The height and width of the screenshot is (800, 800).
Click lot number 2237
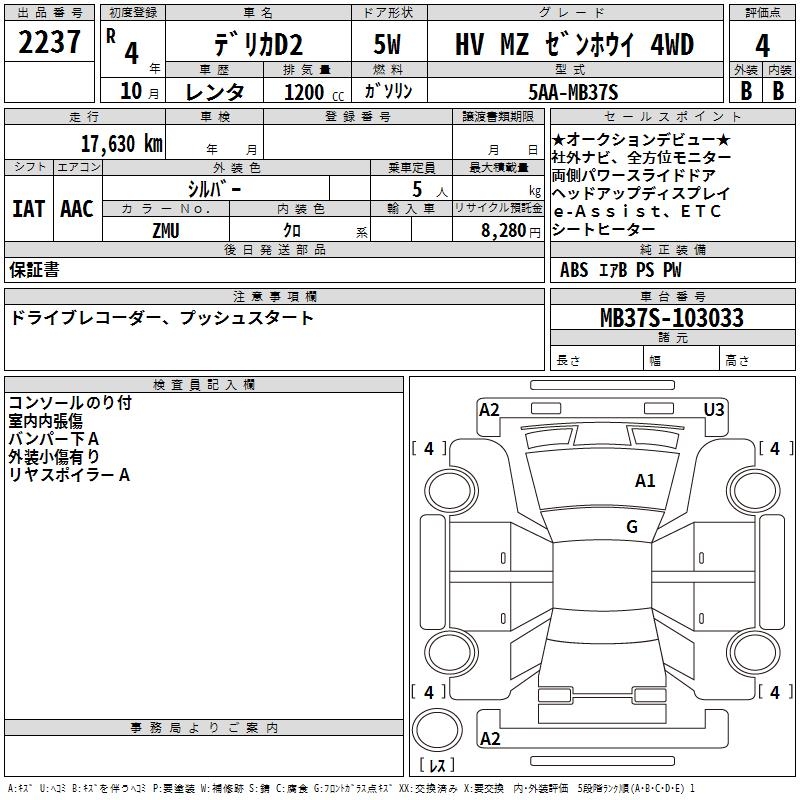point(49,42)
